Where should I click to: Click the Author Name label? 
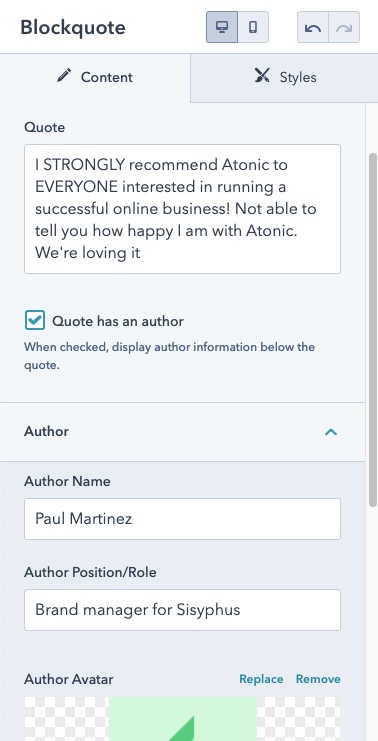point(67,481)
